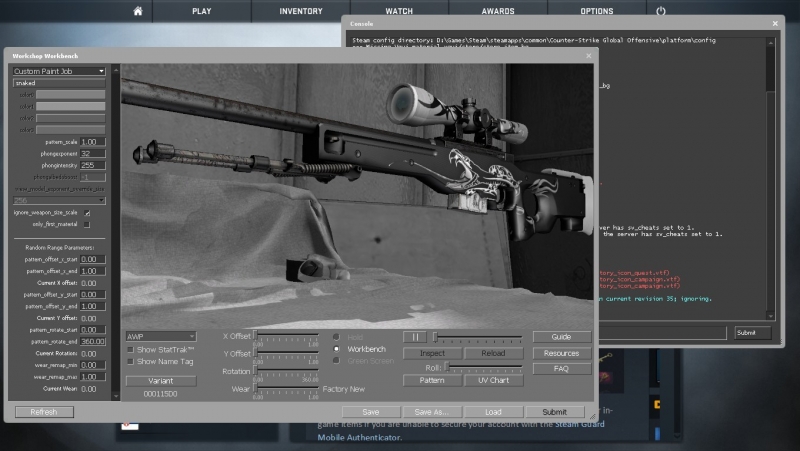Click the X Offset slider
The image size is (800, 451).
tap(286, 337)
